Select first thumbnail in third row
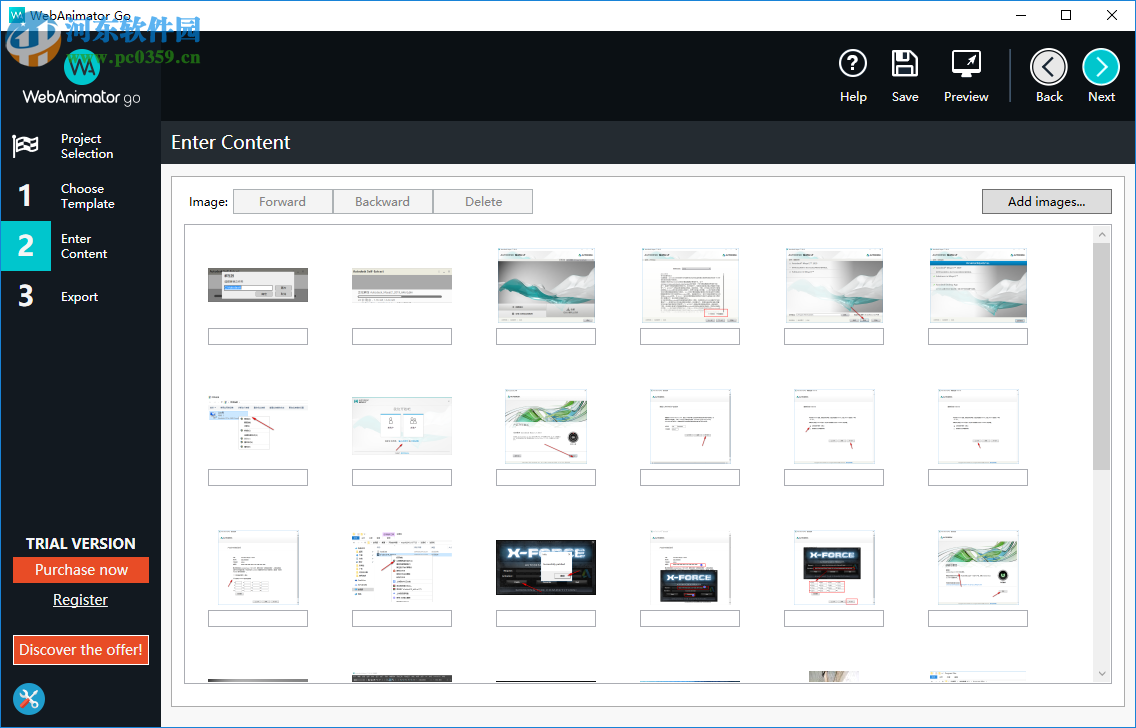 (258, 566)
